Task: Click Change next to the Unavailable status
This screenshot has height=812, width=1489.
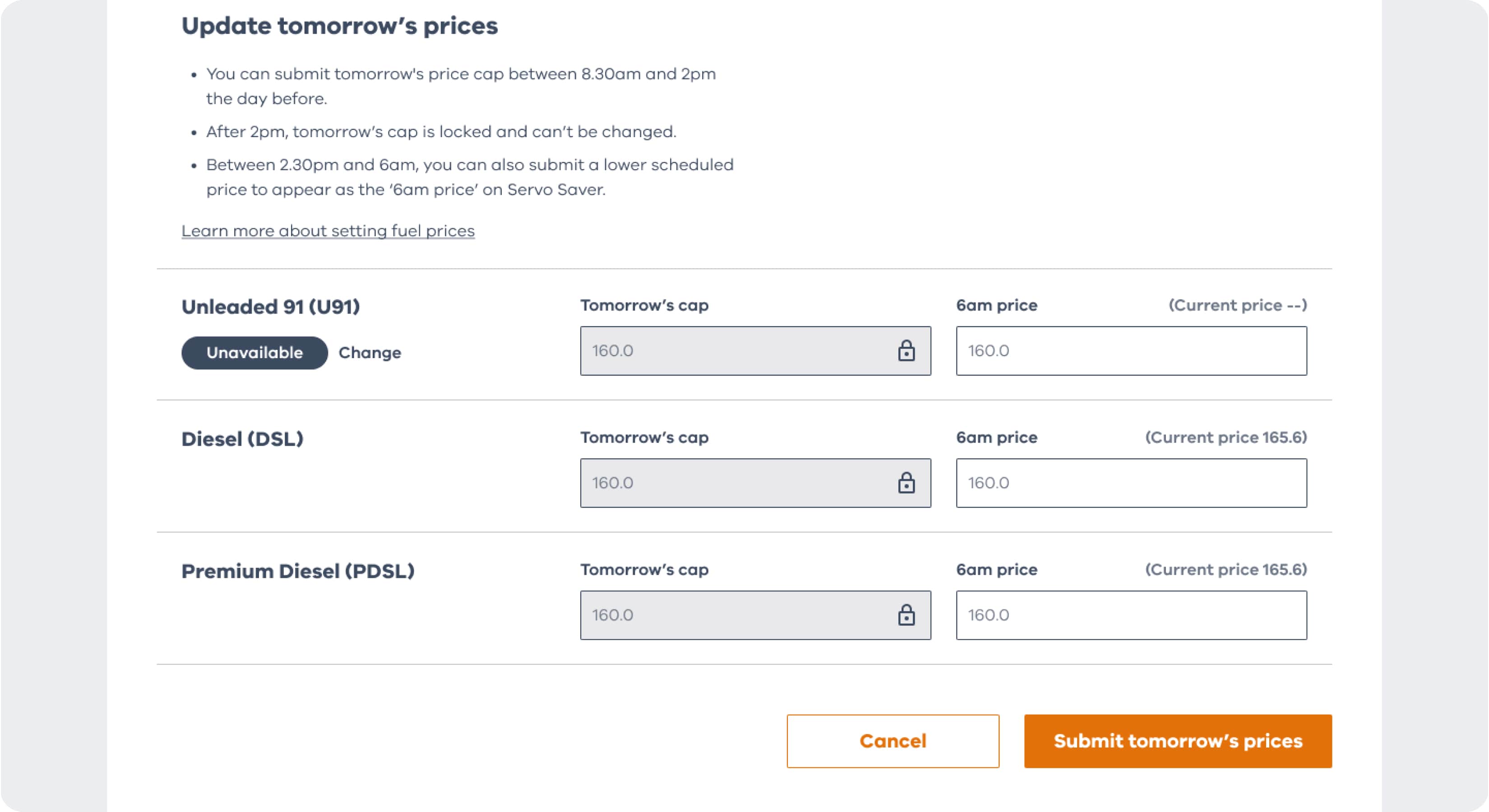Action: [x=370, y=352]
